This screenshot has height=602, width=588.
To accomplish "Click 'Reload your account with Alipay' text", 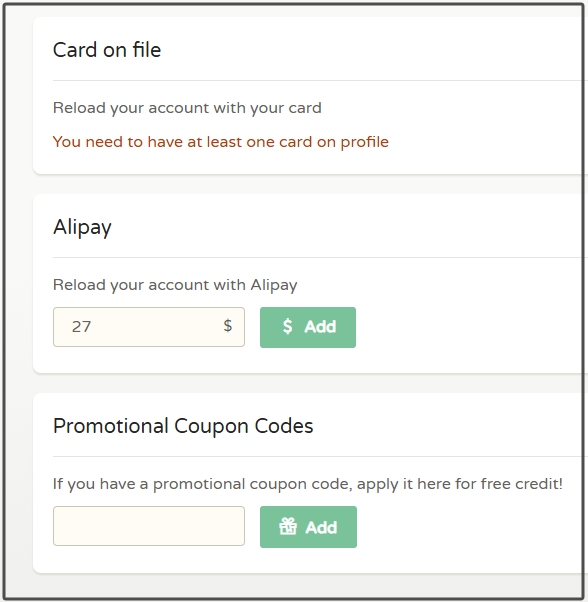I will [x=175, y=285].
